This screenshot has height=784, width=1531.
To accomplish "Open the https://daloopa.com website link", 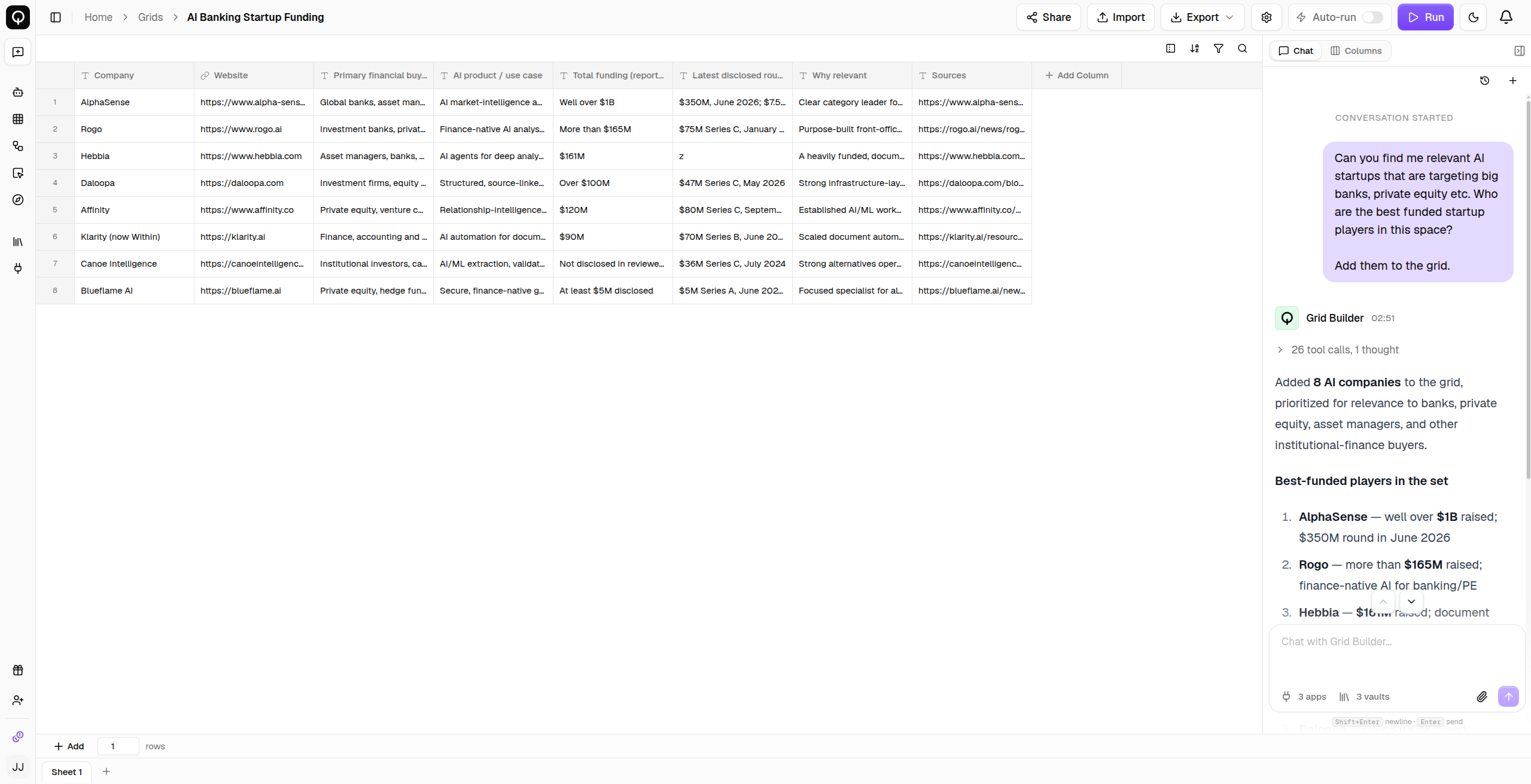I will click(x=242, y=183).
